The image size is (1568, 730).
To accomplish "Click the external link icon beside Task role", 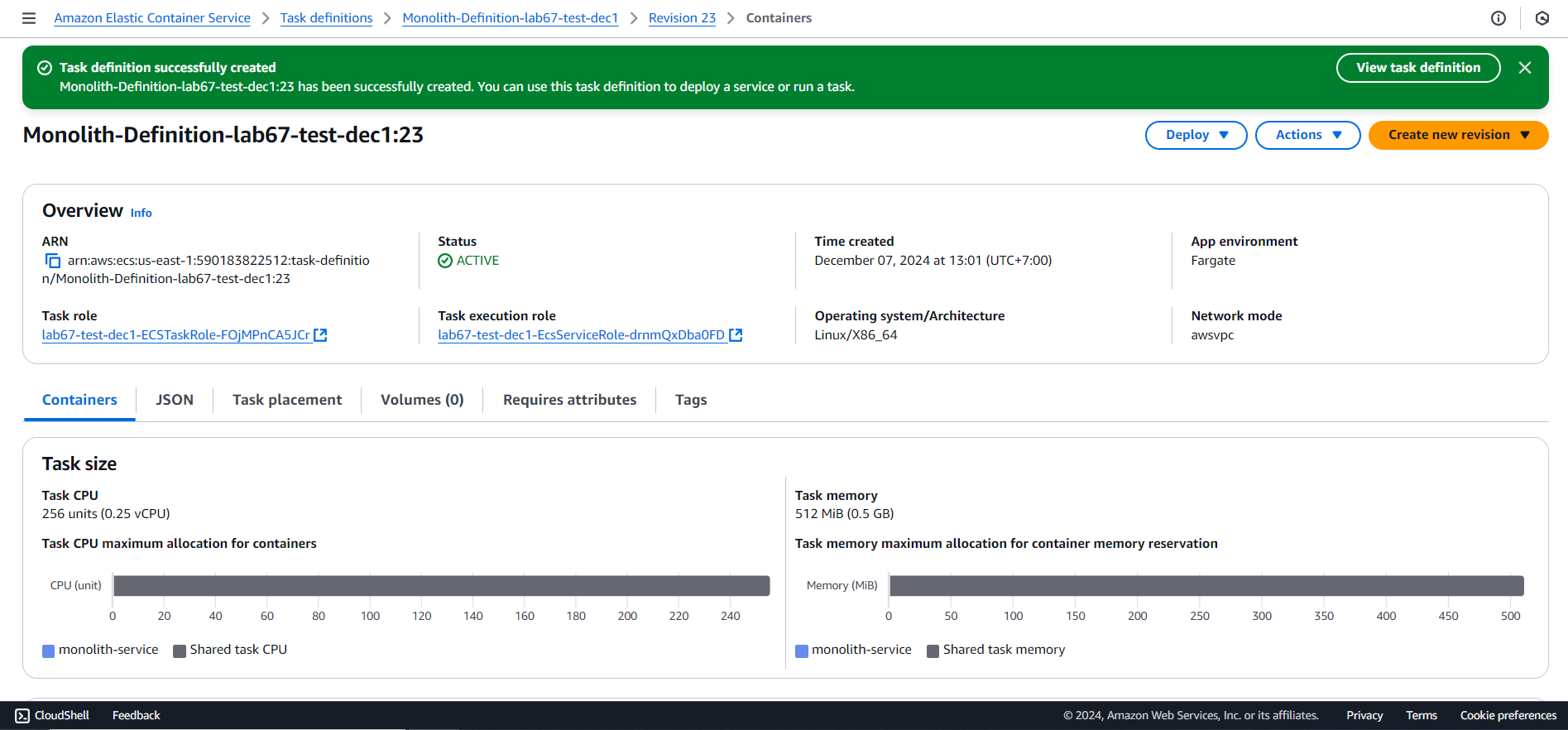I will click(x=320, y=335).
